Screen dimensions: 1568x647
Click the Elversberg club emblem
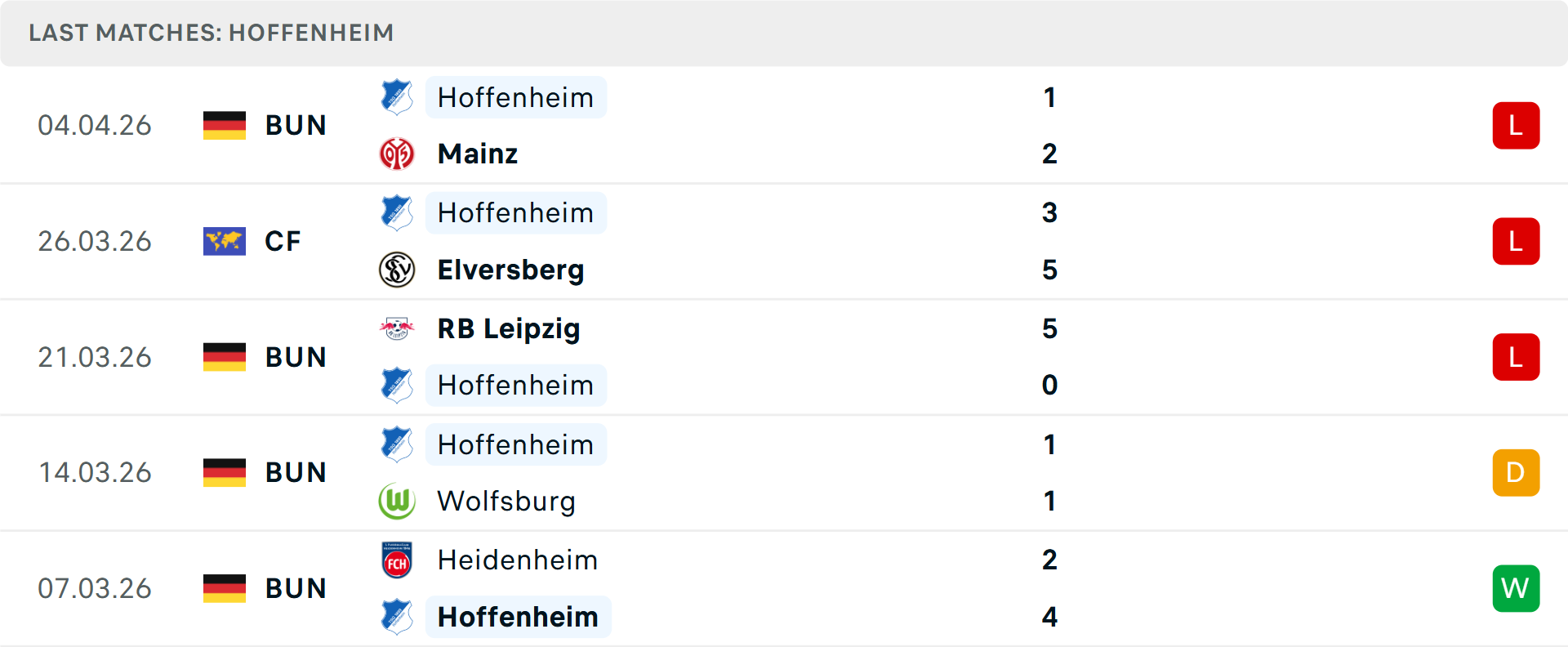[397, 270]
